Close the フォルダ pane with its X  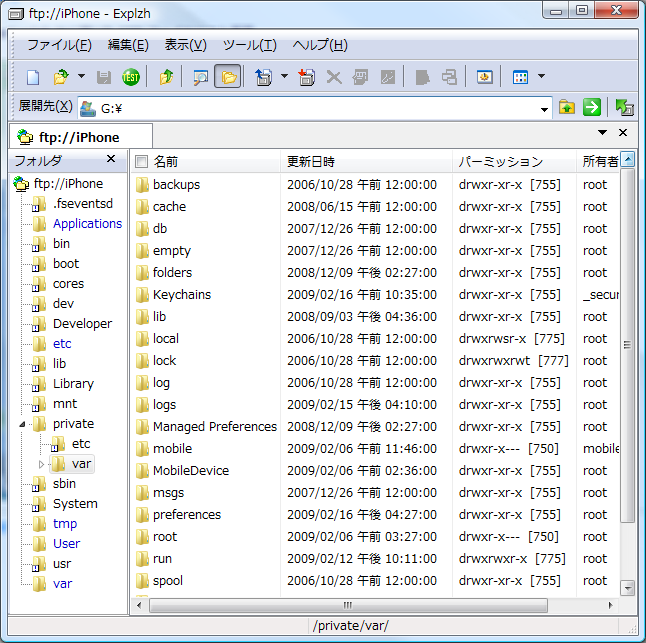pos(111,159)
